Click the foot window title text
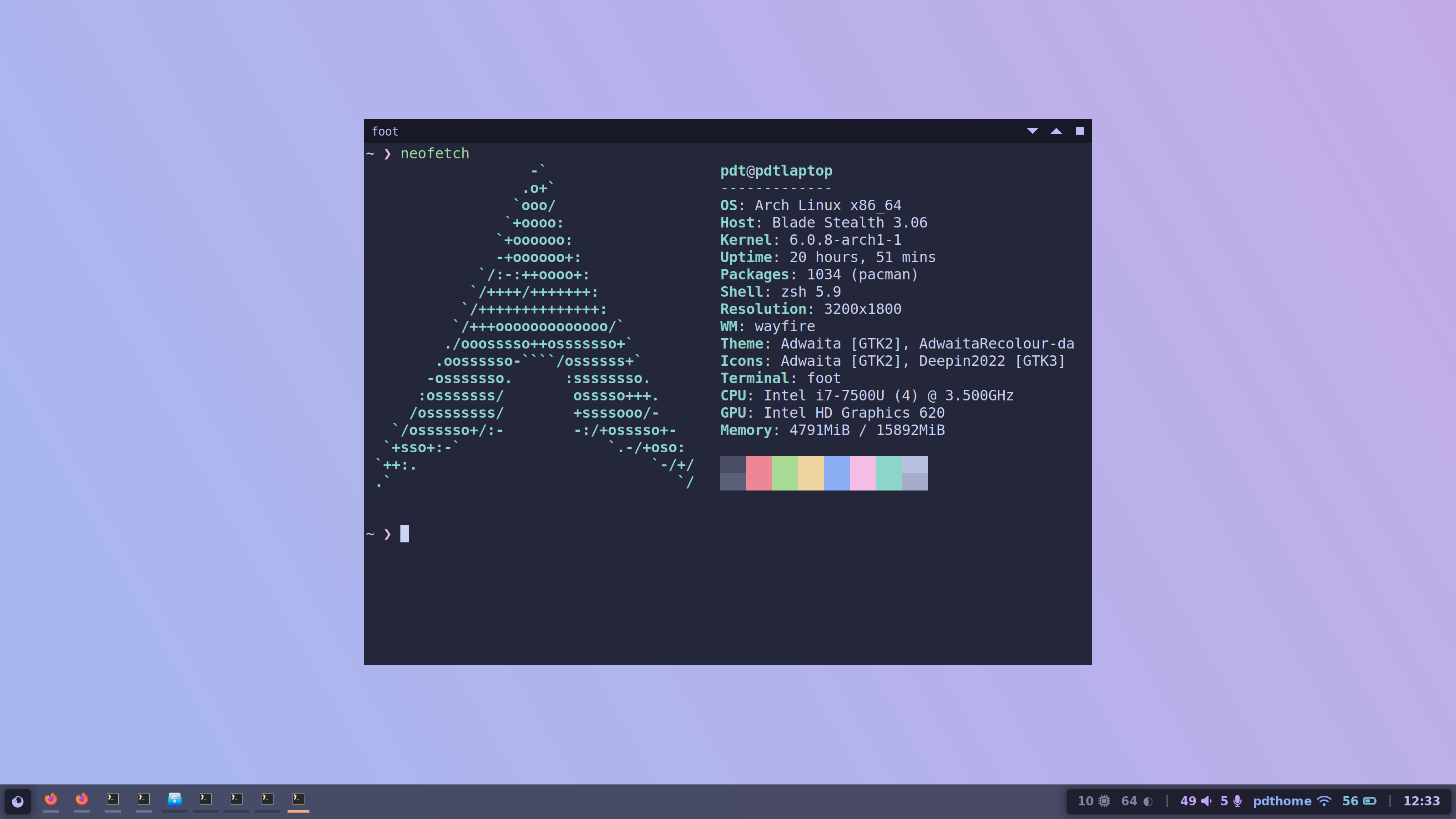Viewport: 1456px width, 819px height. (385, 131)
